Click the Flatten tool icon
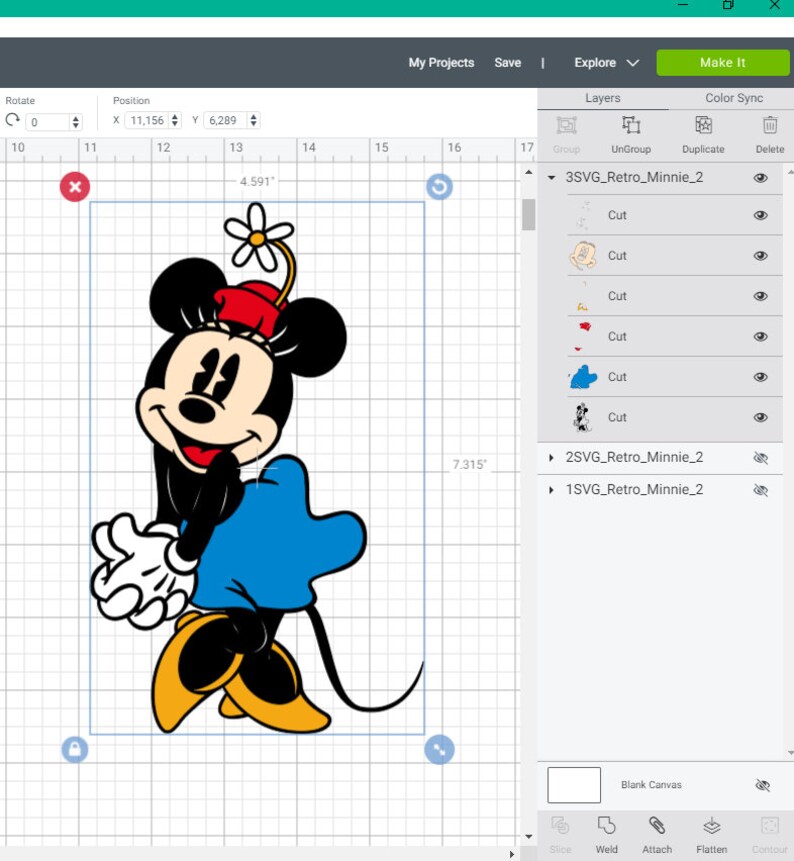Image resolution: width=794 pixels, height=861 pixels. (712, 825)
